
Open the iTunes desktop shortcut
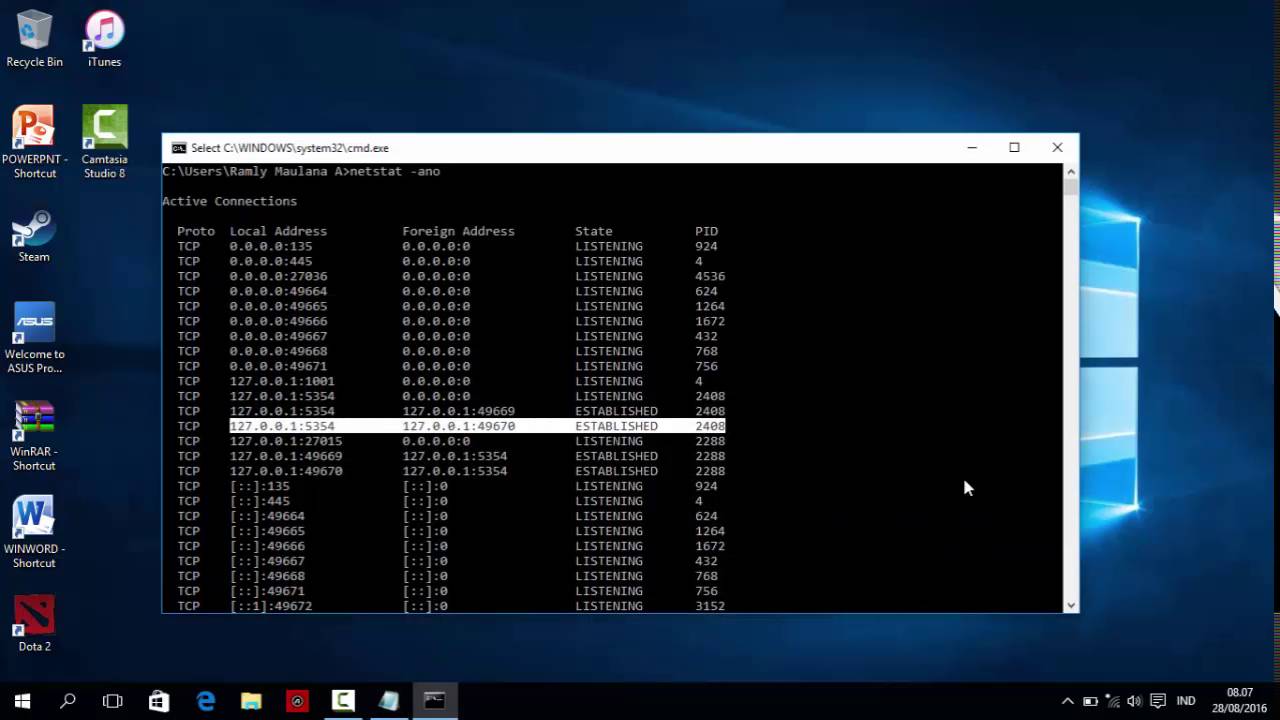[x=104, y=39]
